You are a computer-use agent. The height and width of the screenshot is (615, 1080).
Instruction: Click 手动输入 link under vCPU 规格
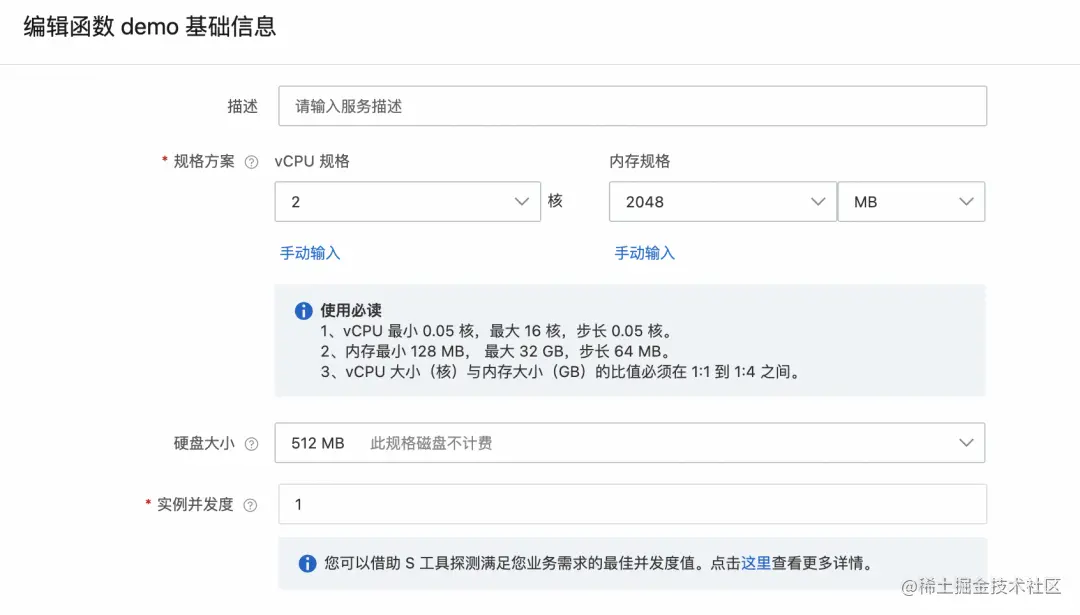pos(310,253)
